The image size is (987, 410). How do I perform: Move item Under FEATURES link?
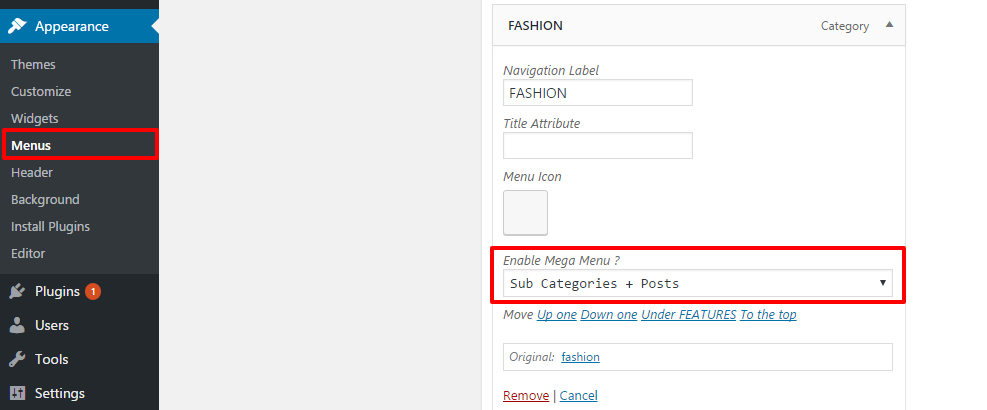689,314
